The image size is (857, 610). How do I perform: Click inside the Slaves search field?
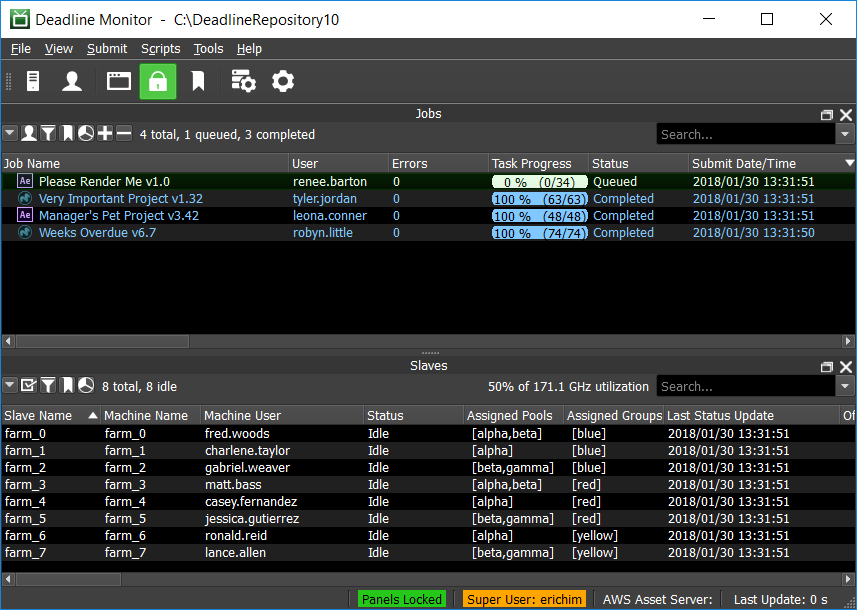coord(746,386)
